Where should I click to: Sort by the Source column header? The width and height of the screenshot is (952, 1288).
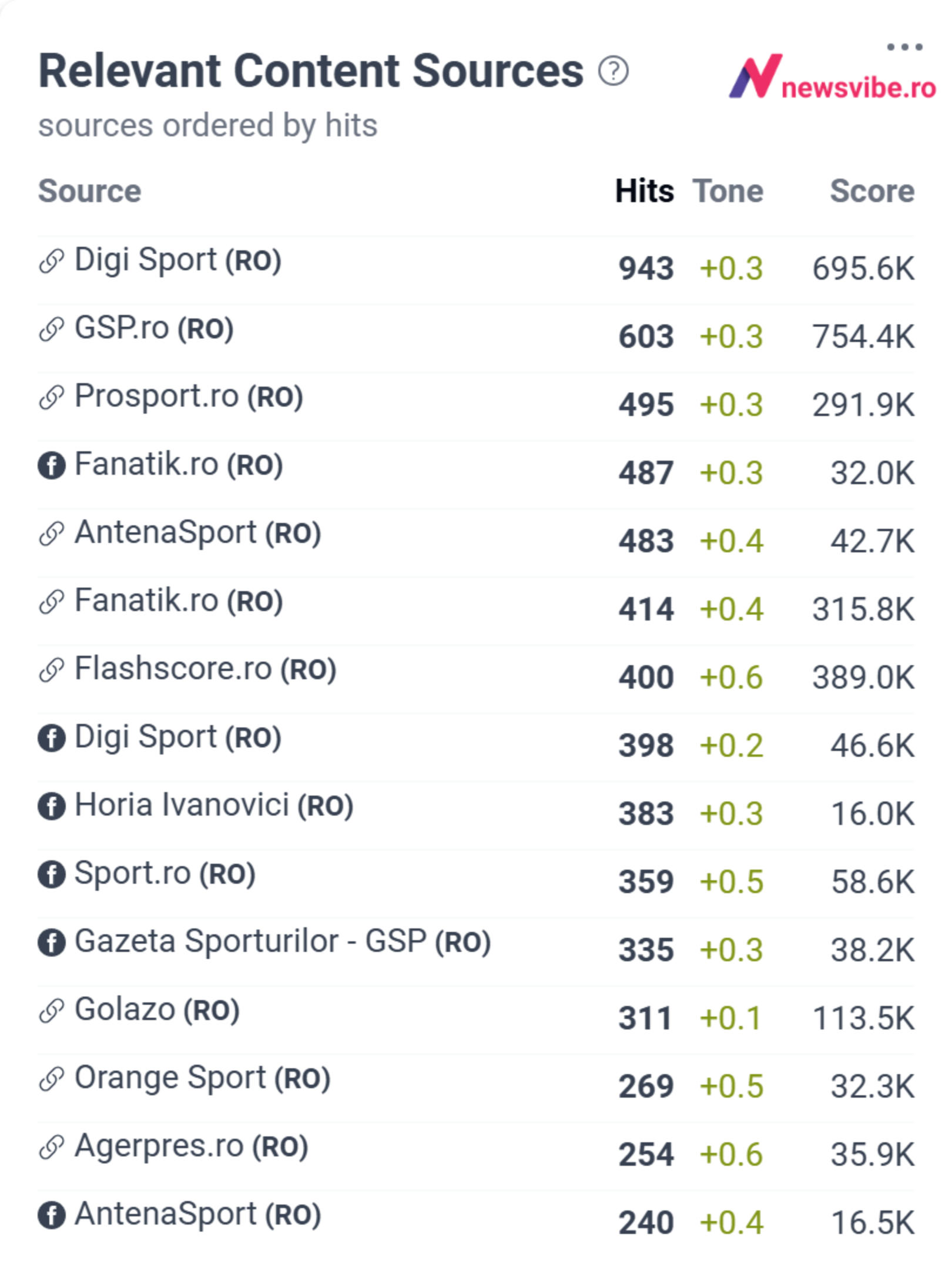(x=90, y=191)
